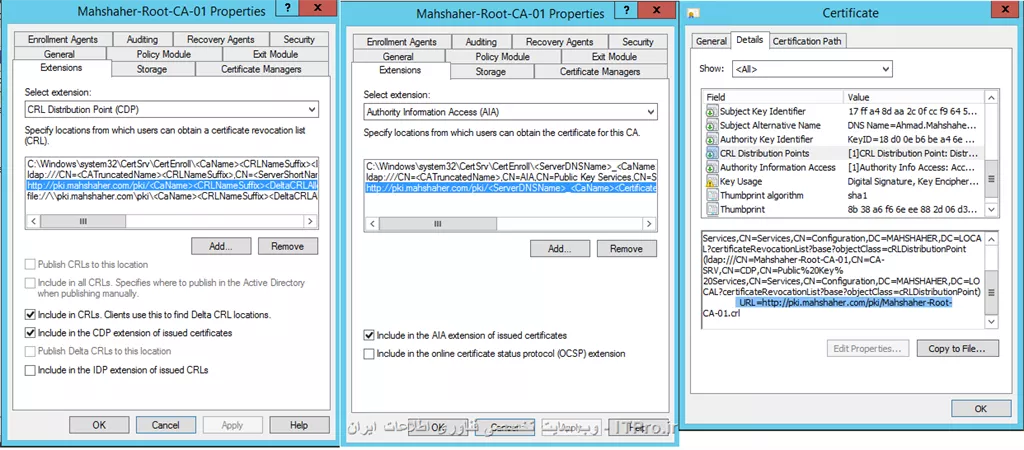Open Auditing tab in left window
Viewport: 1024px width, 450px height.
(x=142, y=40)
